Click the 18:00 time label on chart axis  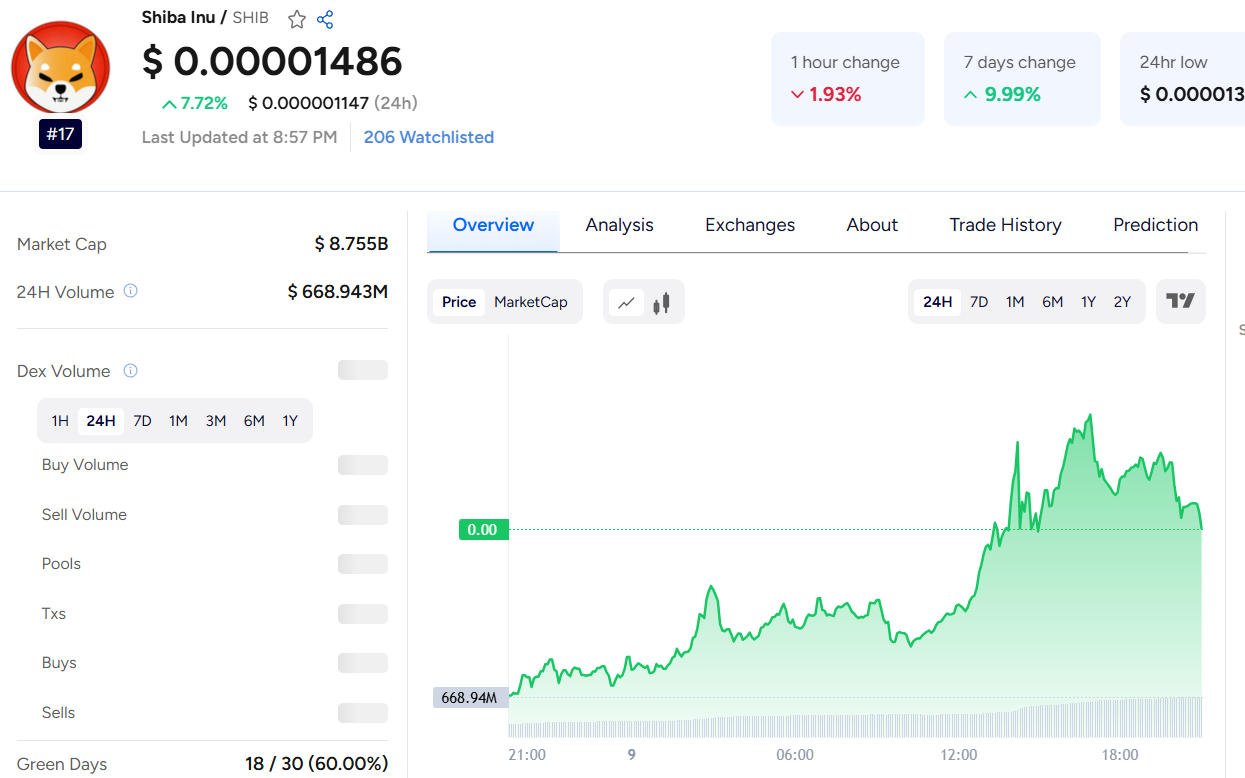[1120, 755]
